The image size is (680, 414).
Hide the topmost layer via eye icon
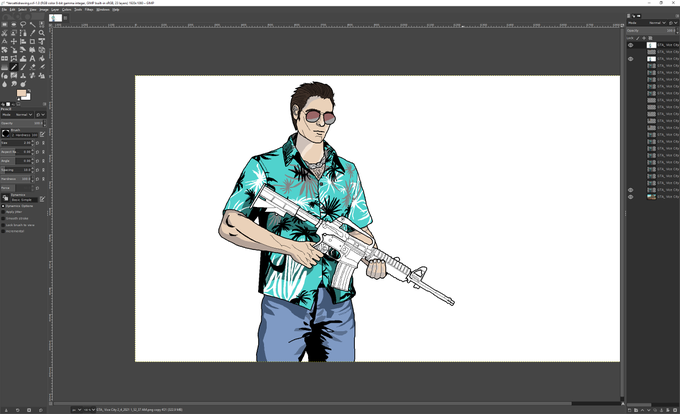click(x=631, y=45)
